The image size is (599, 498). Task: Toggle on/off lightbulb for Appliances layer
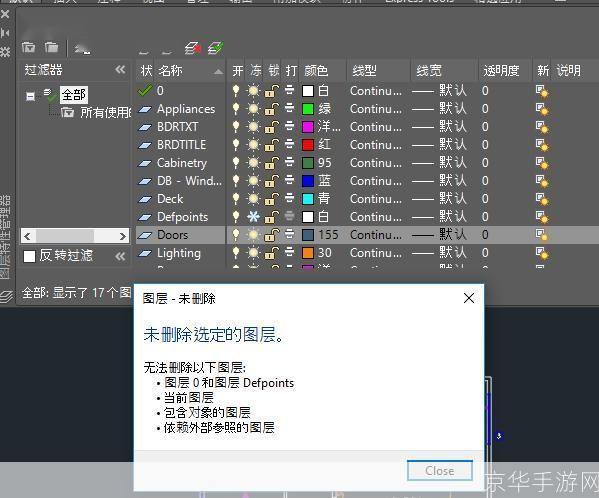[x=236, y=109]
